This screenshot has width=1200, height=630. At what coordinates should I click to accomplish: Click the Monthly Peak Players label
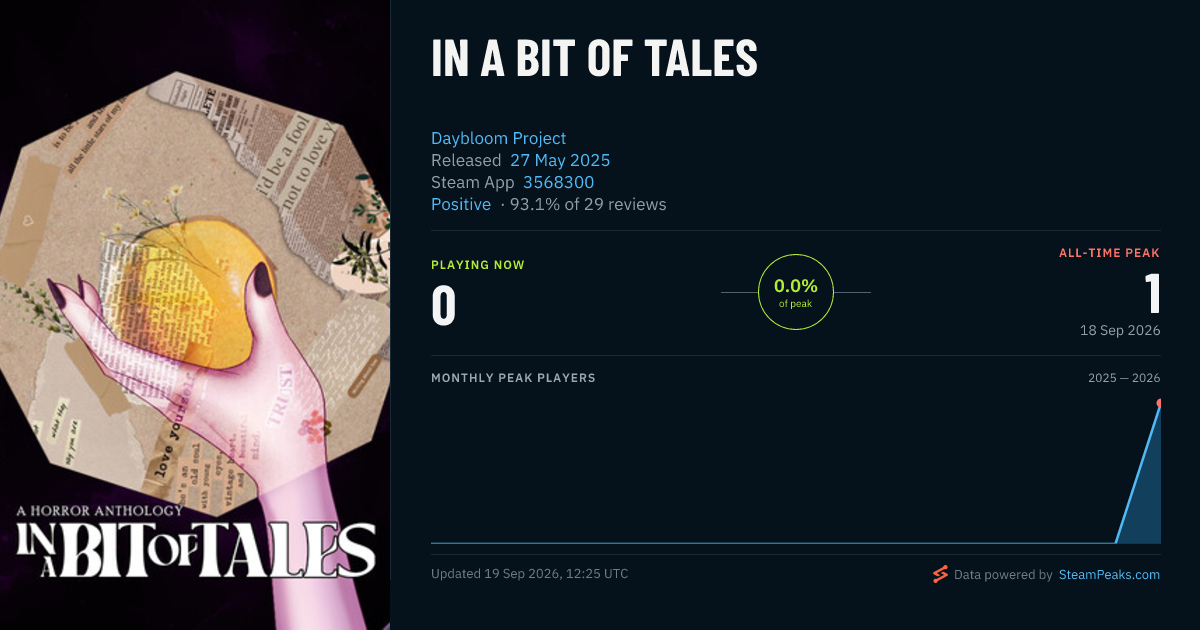click(x=513, y=378)
